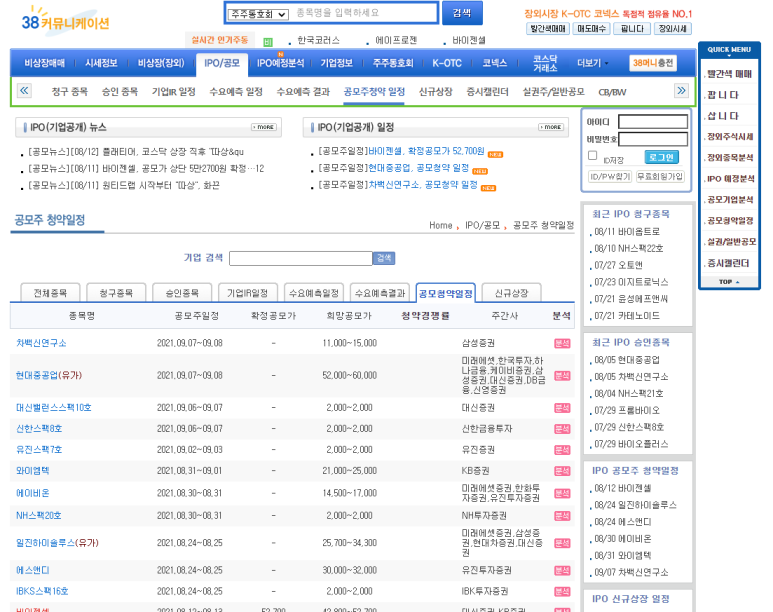Open 분석 icon for 차백신연구소 row

coord(562,343)
